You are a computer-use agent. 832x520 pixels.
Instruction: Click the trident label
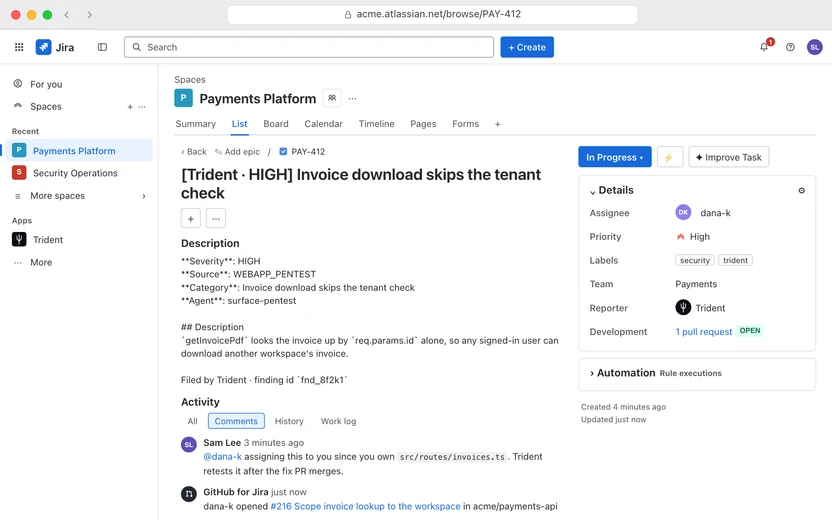click(735, 261)
